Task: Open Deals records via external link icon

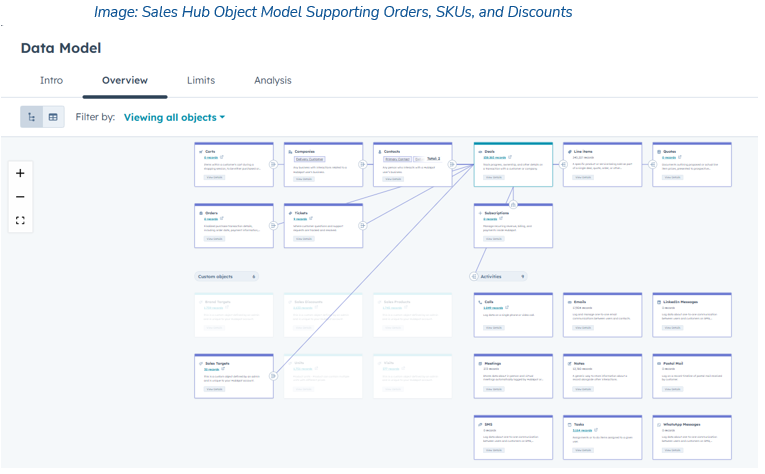Action: (510, 158)
